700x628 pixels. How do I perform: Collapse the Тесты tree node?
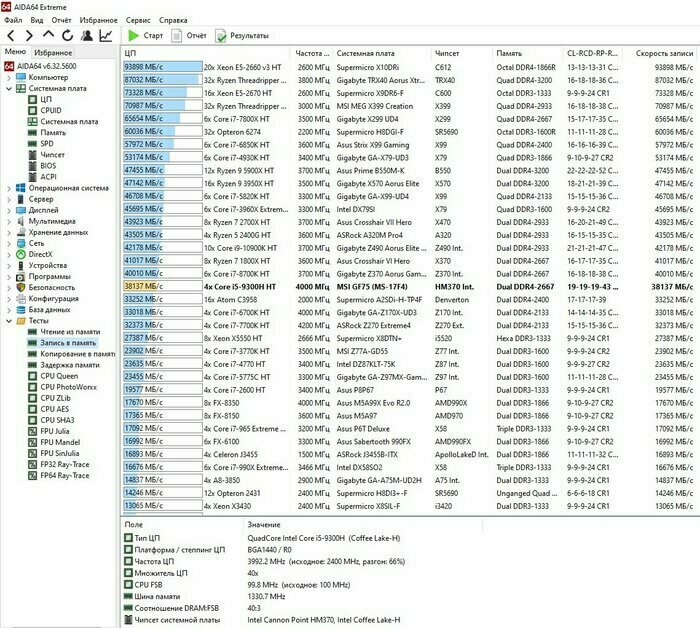tap(9, 321)
